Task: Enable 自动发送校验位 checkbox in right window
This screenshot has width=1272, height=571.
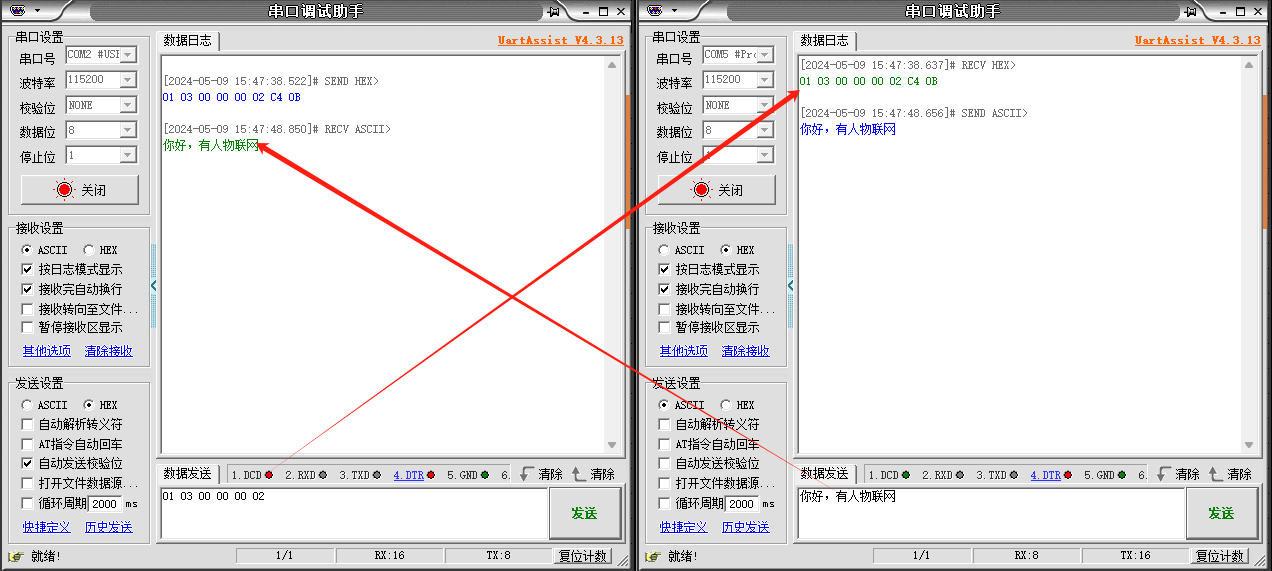Action: [665, 464]
